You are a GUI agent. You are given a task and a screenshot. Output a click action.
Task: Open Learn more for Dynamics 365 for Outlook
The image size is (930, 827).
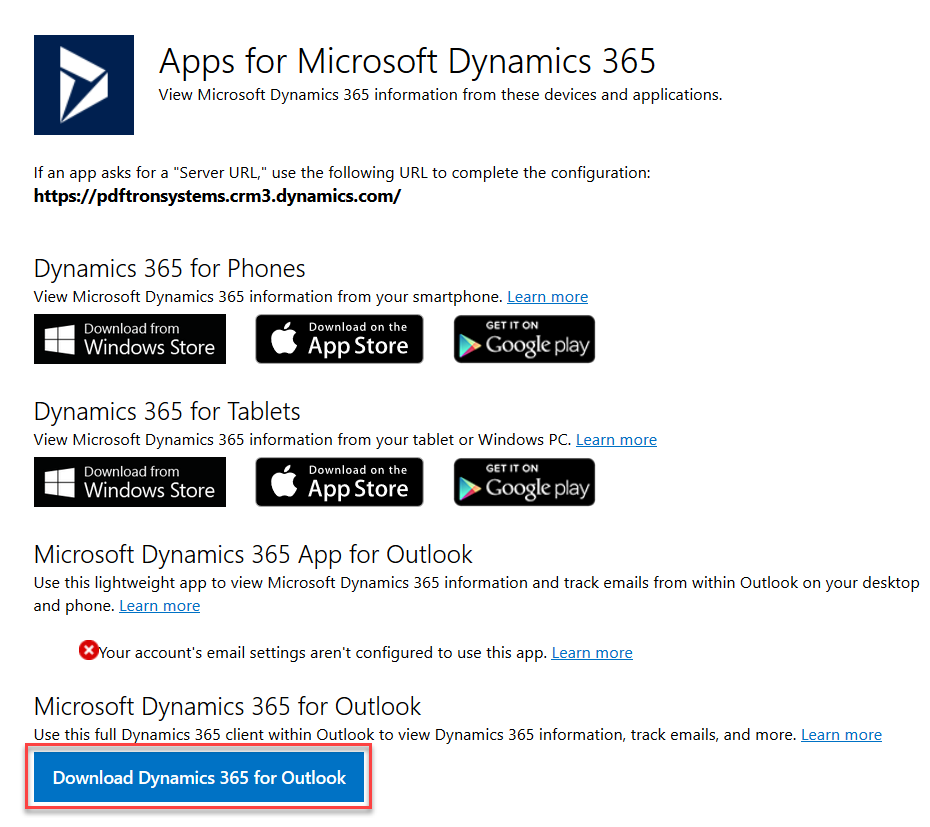(x=841, y=734)
